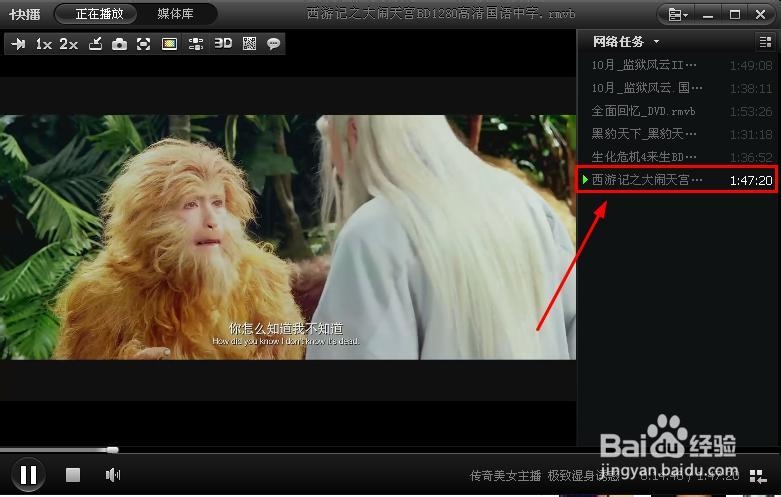Minimize the 快播 player window
The image size is (781, 497).
[x=707, y=15]
